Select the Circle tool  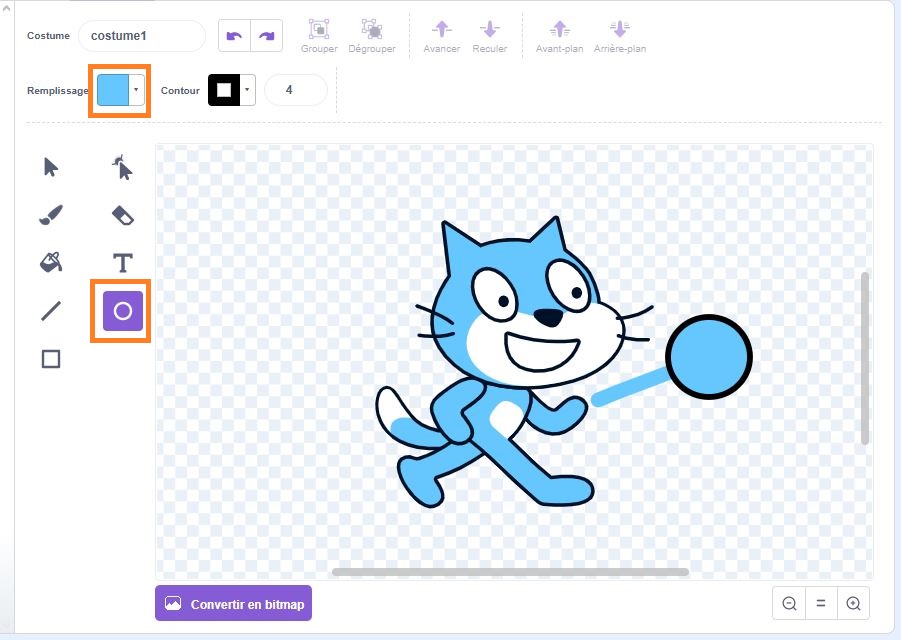tap(122, 311)
